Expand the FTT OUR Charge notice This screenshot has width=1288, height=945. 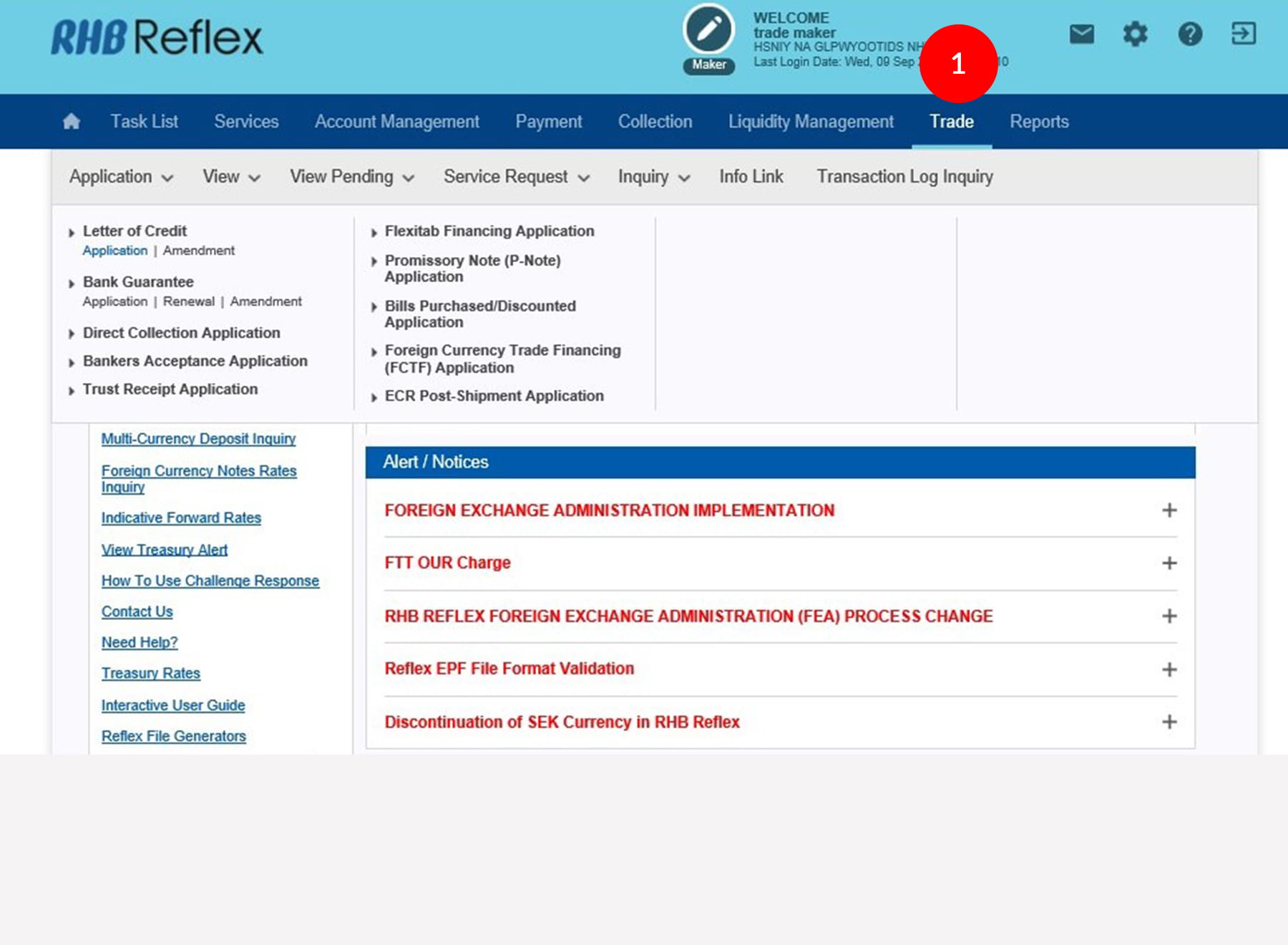click(1169, 563)
